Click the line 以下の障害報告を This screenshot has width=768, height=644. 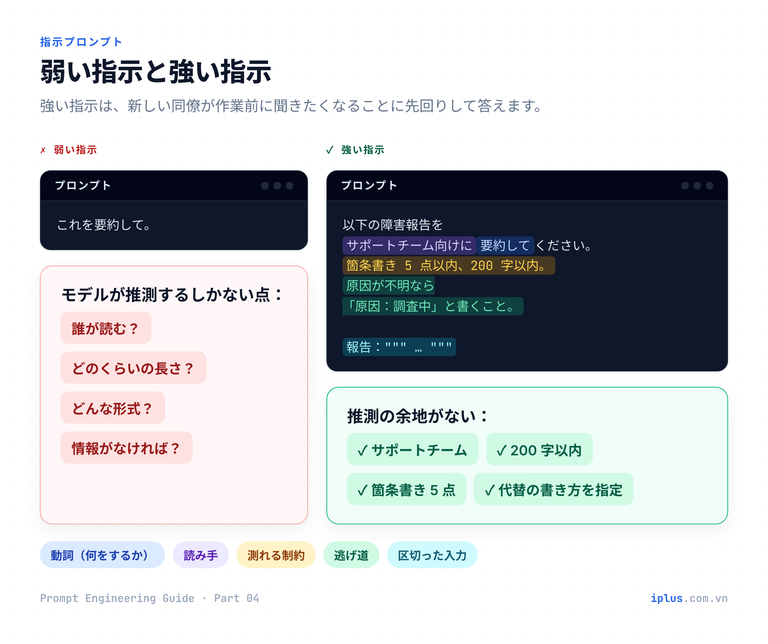click(x=392, y=225)
